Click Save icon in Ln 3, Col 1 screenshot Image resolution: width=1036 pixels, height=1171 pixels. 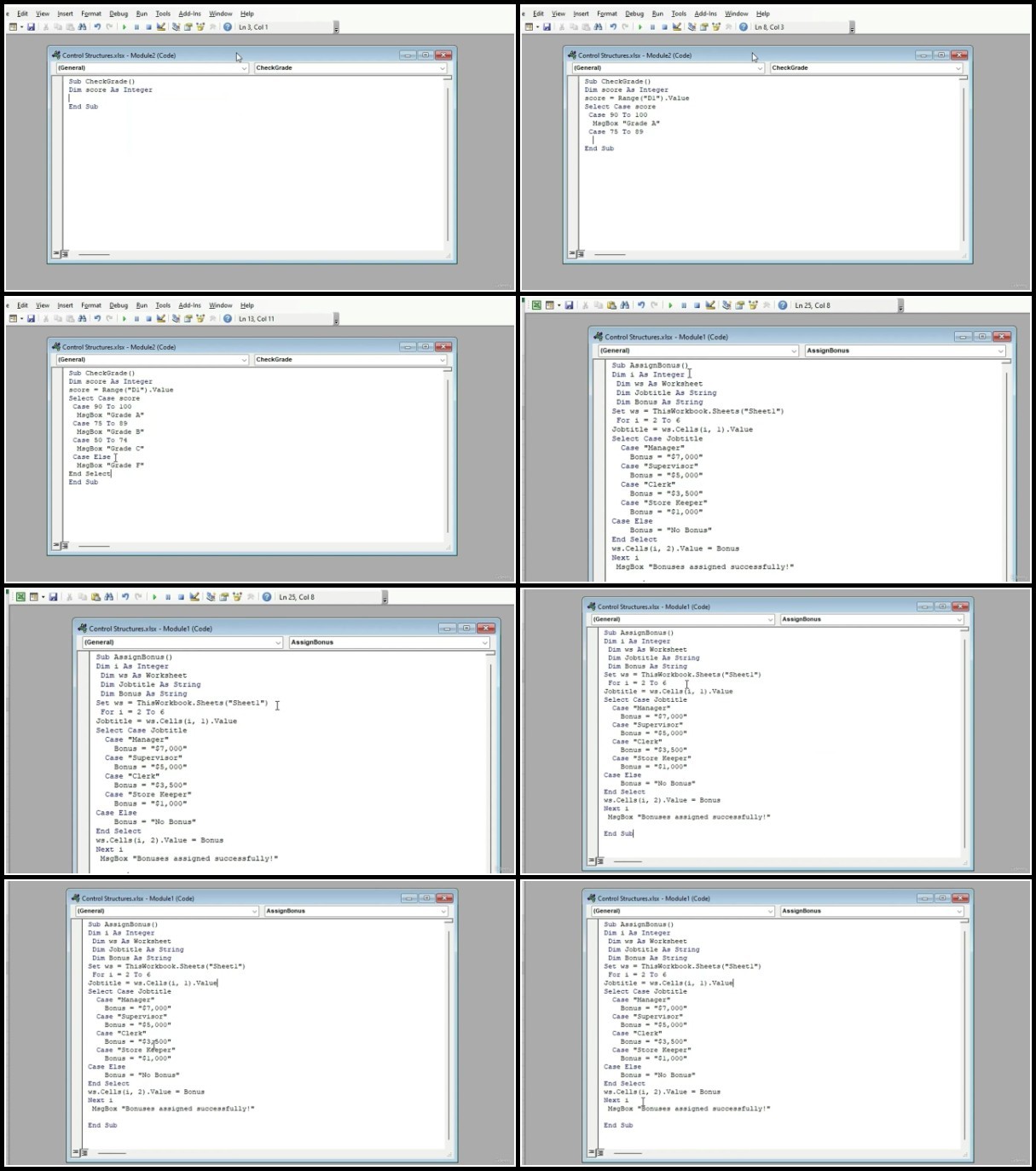(x=31, y=27)
